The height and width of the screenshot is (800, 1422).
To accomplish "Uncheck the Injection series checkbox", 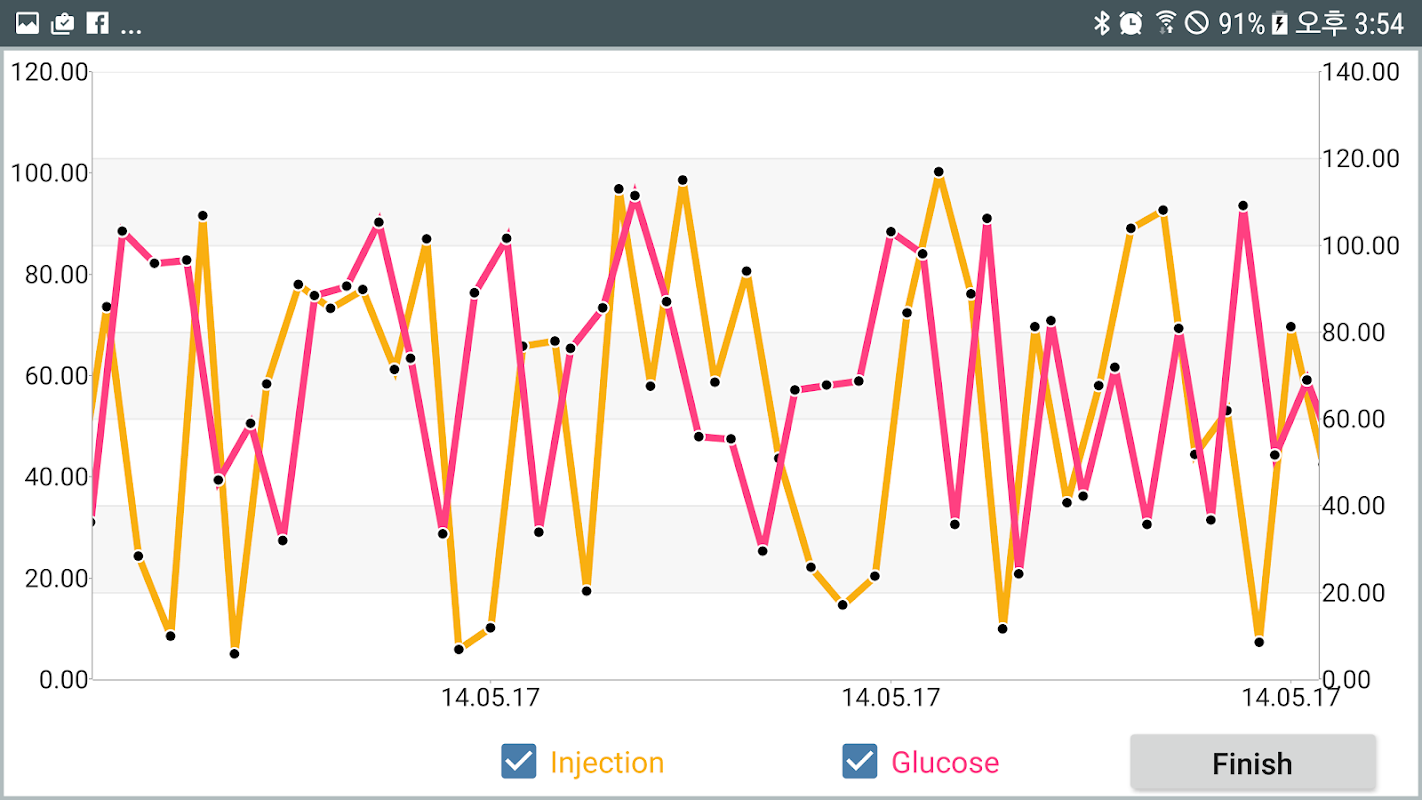I will click(x=519, y=762).
